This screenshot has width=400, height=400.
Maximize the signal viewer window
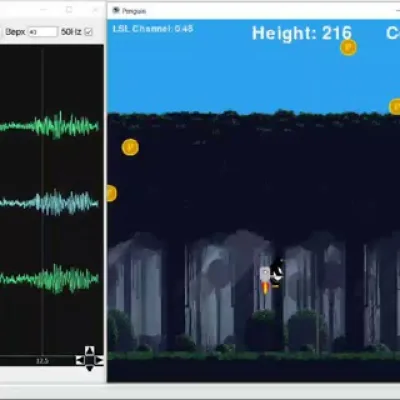tap(69, 10)
